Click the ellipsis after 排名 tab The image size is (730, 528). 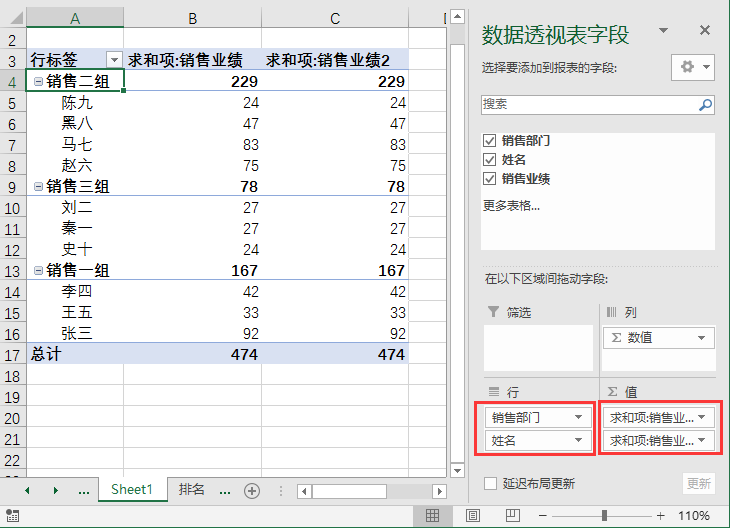click(x=225, y=491)
